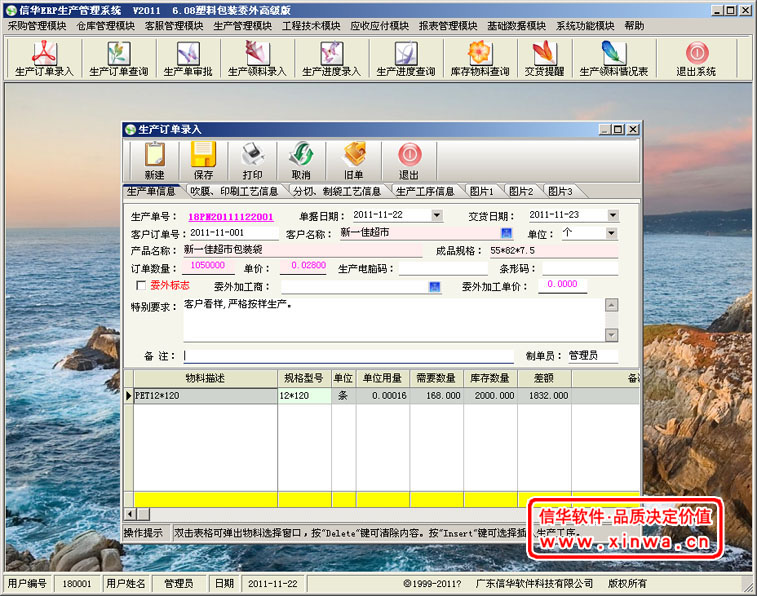The width and height of the screenshot is (757, 596).
Task: Expand 交货日期 date dropdown
Action: tap(613, 215)
